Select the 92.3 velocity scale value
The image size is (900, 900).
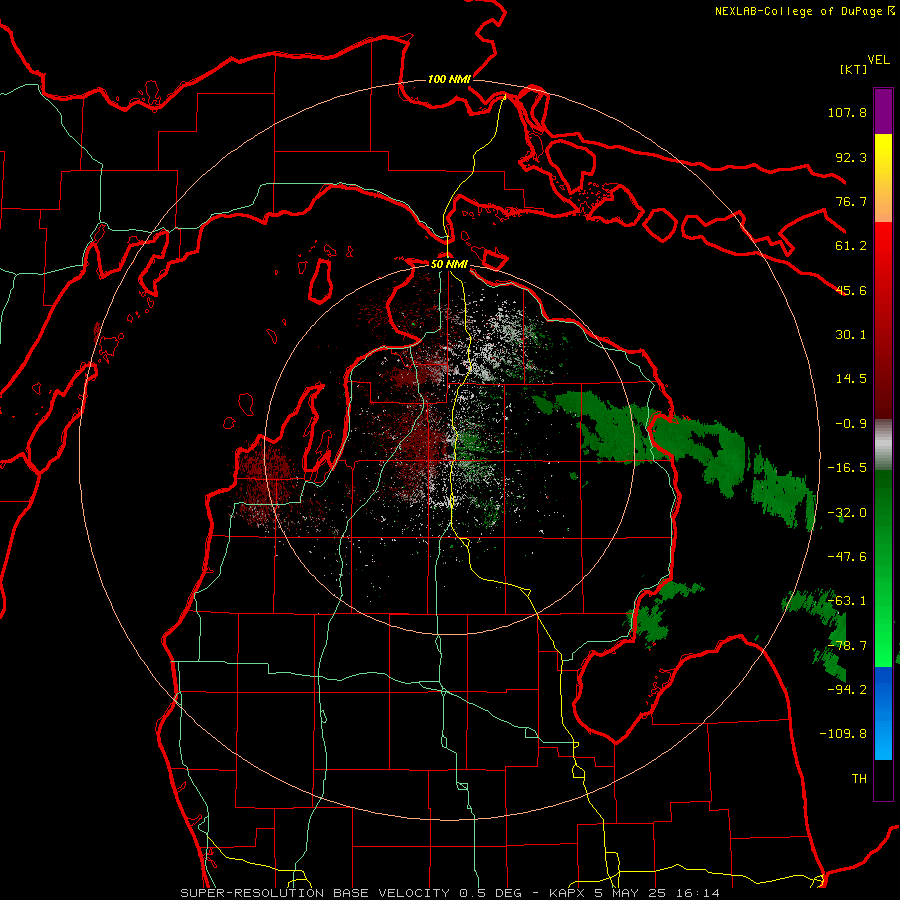tap(851, 157)
